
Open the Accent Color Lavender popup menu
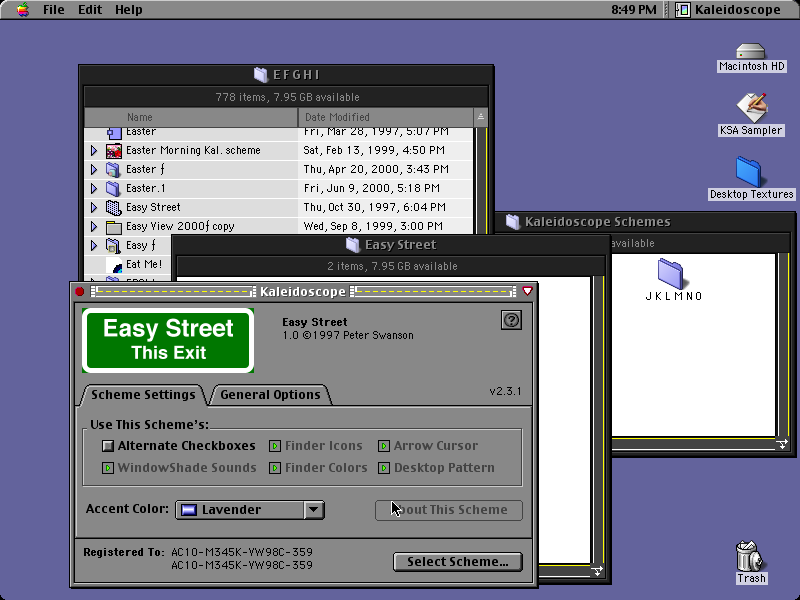[250, 510]
